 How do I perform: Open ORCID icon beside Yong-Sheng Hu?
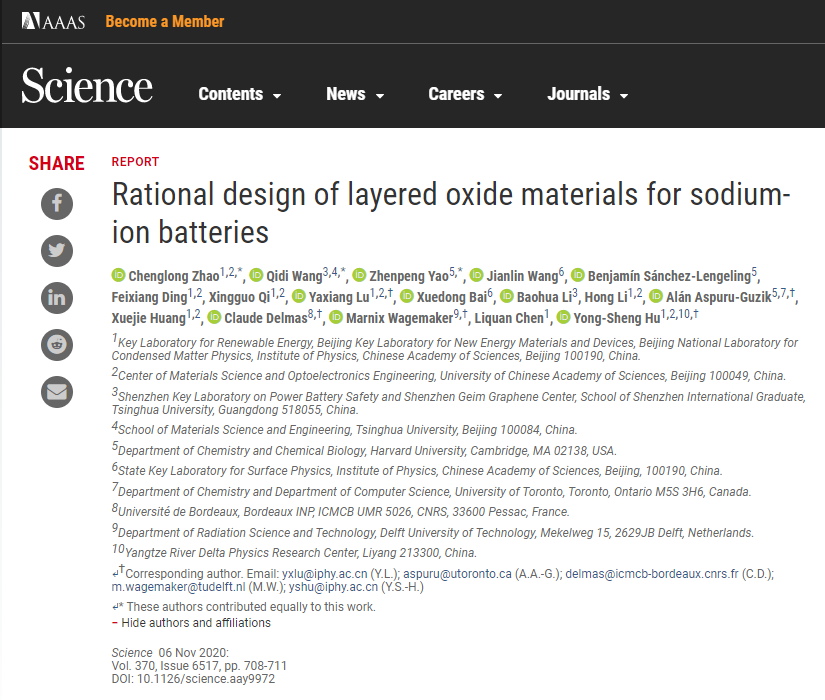(x=564, y=318)
